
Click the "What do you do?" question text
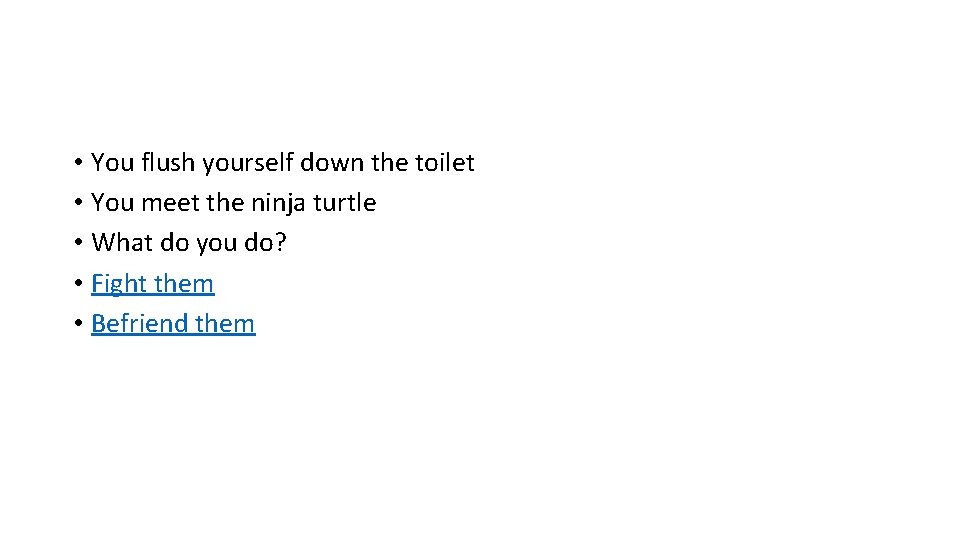click(189, 243)
